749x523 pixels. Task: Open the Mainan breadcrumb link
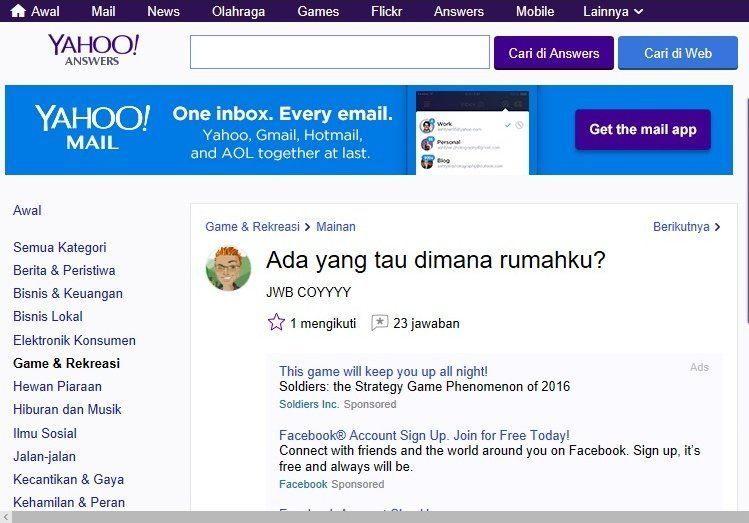click(336, 226)
